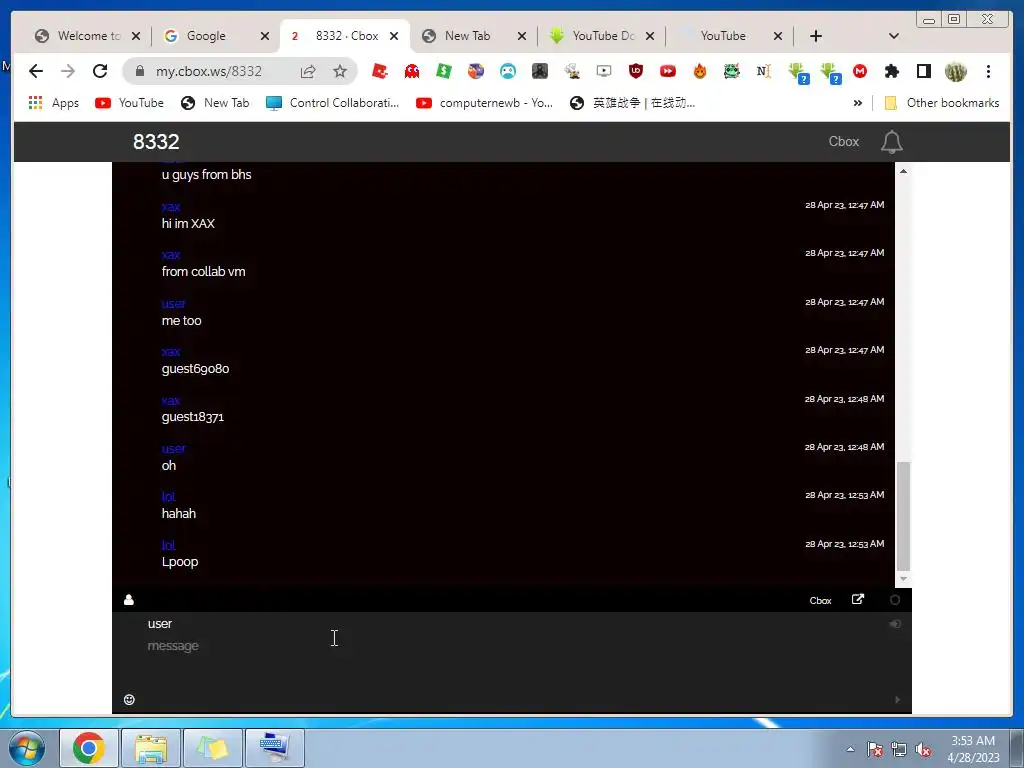Open Chrome from the taskbar
This screenshot has height=768, width=1024.
click(x=89, y=748)
